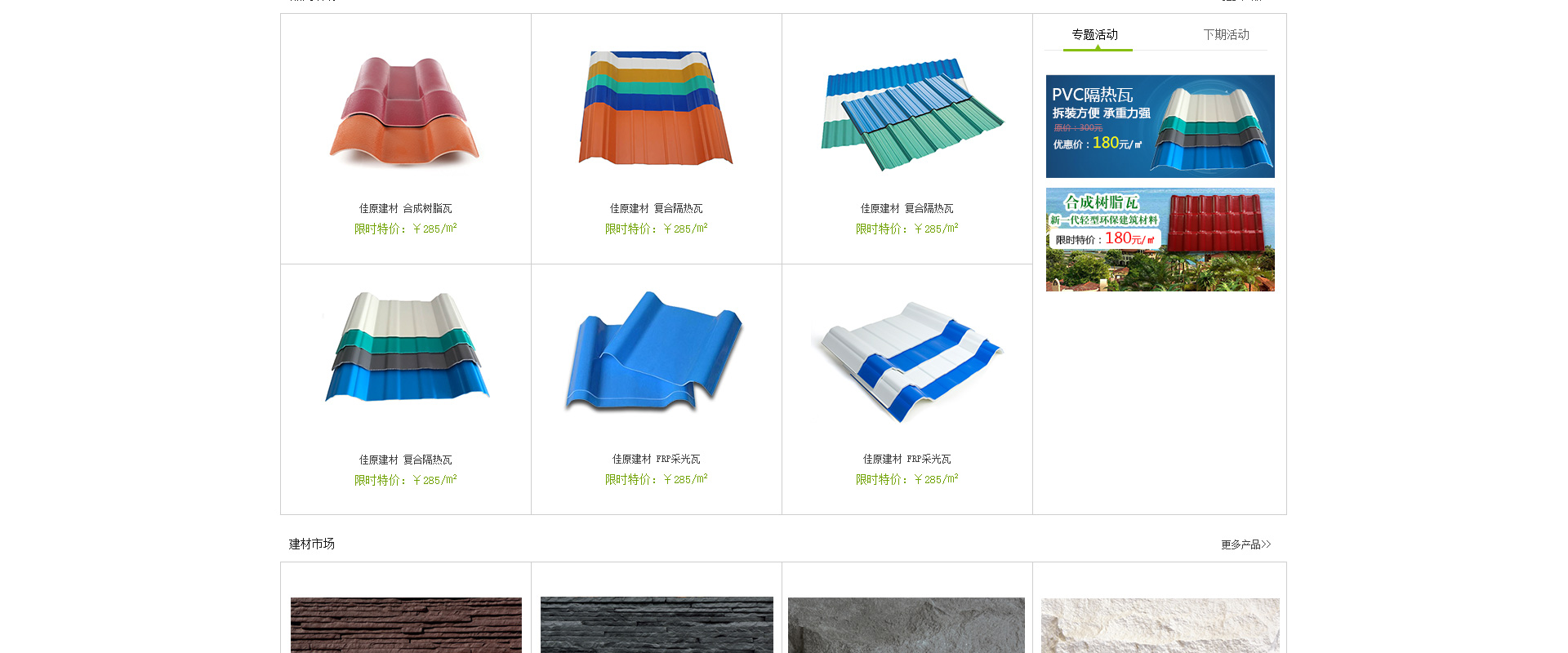Open the PVC隔热瓦 promotion banner
The width and height of the screenshot is (1568, 653).
(x=1160, y=127)
